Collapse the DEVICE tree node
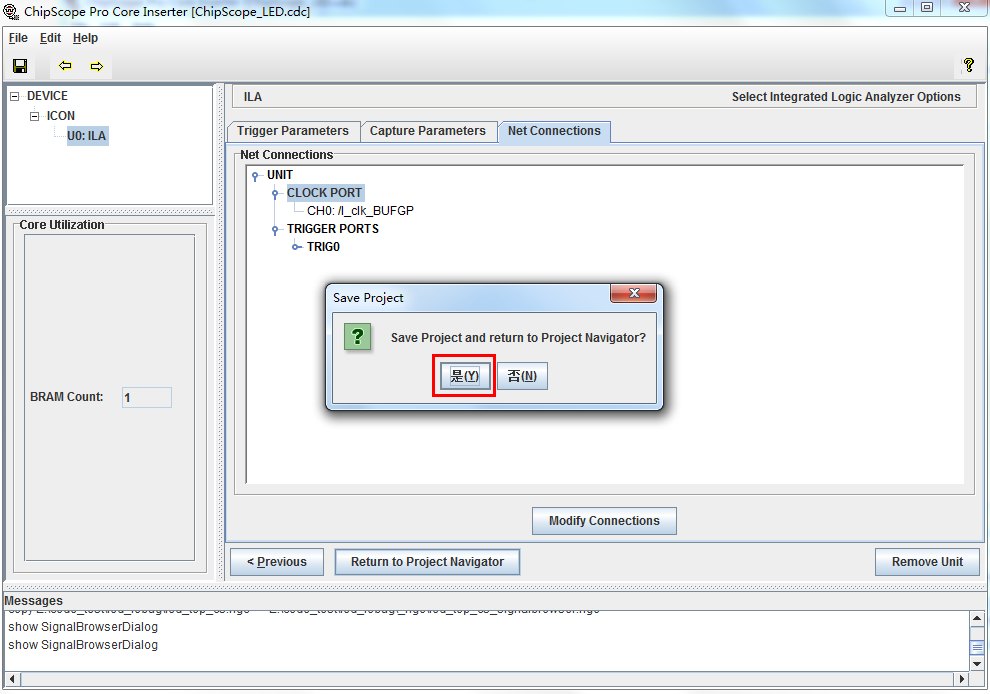This screenshot has width=990, height=694. coord(15,97)
